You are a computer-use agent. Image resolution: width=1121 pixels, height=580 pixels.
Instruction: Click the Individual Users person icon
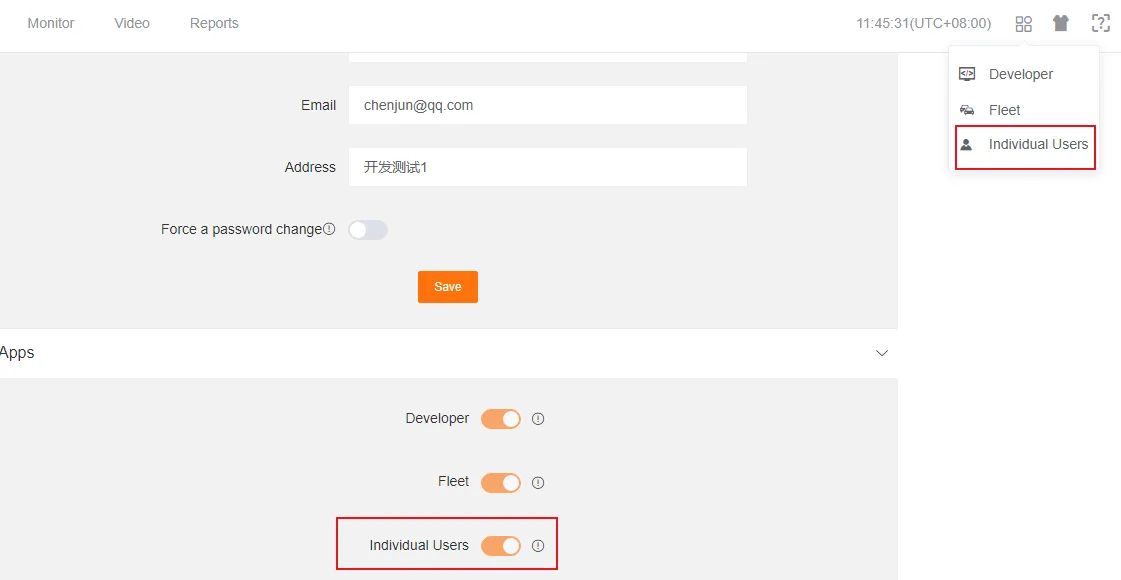(x=967, y=145)
